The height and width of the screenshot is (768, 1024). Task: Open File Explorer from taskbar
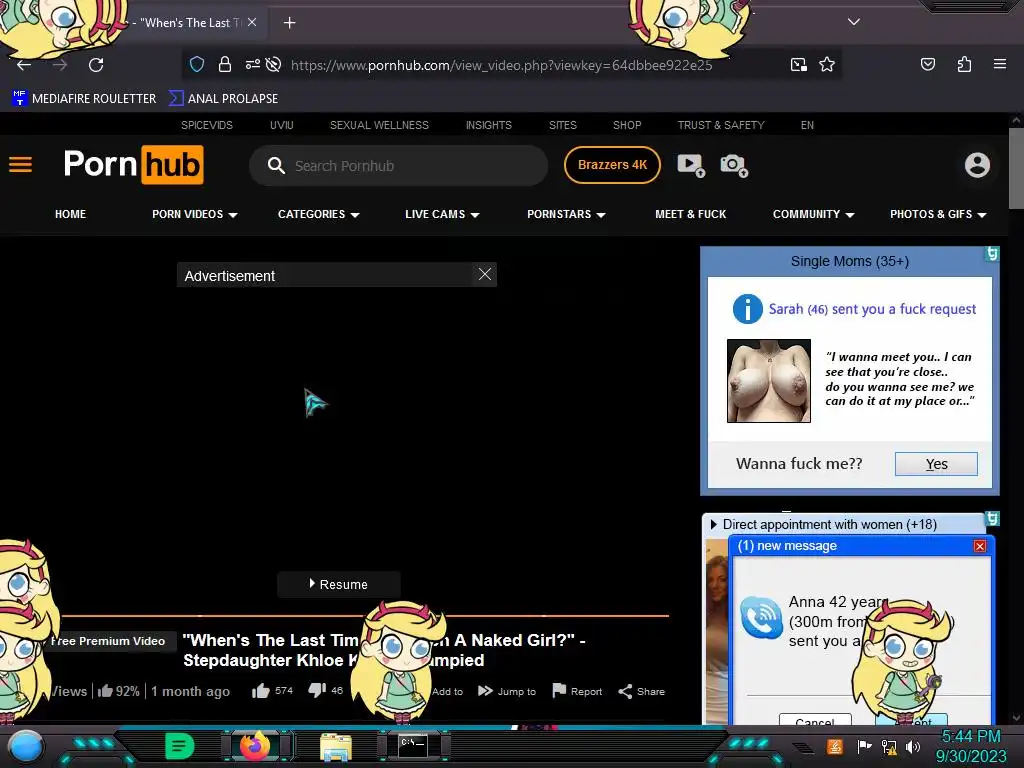coord(336,746)
